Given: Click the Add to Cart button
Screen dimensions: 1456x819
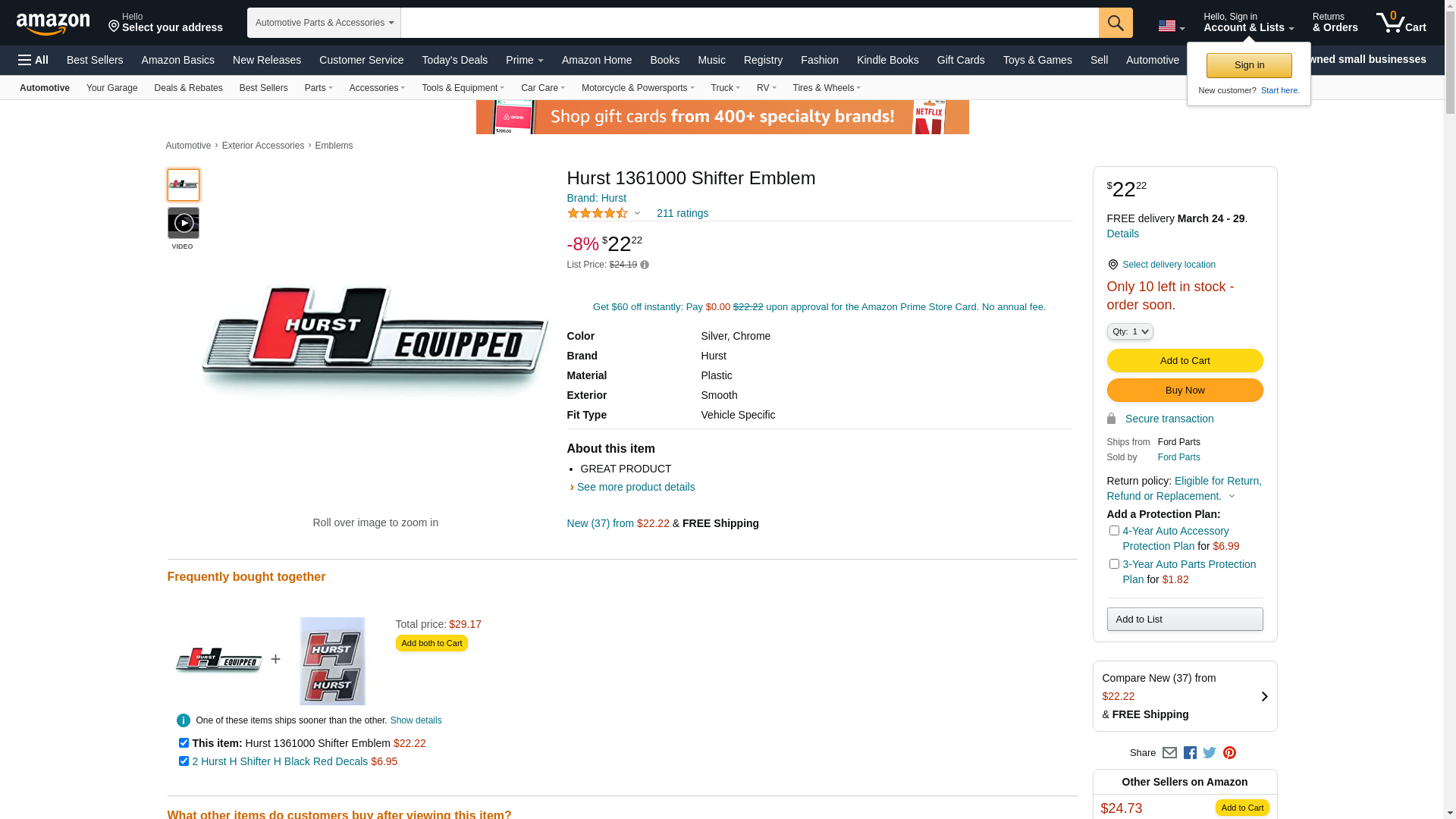Looking at the screenshot, I should (1185, 361).
